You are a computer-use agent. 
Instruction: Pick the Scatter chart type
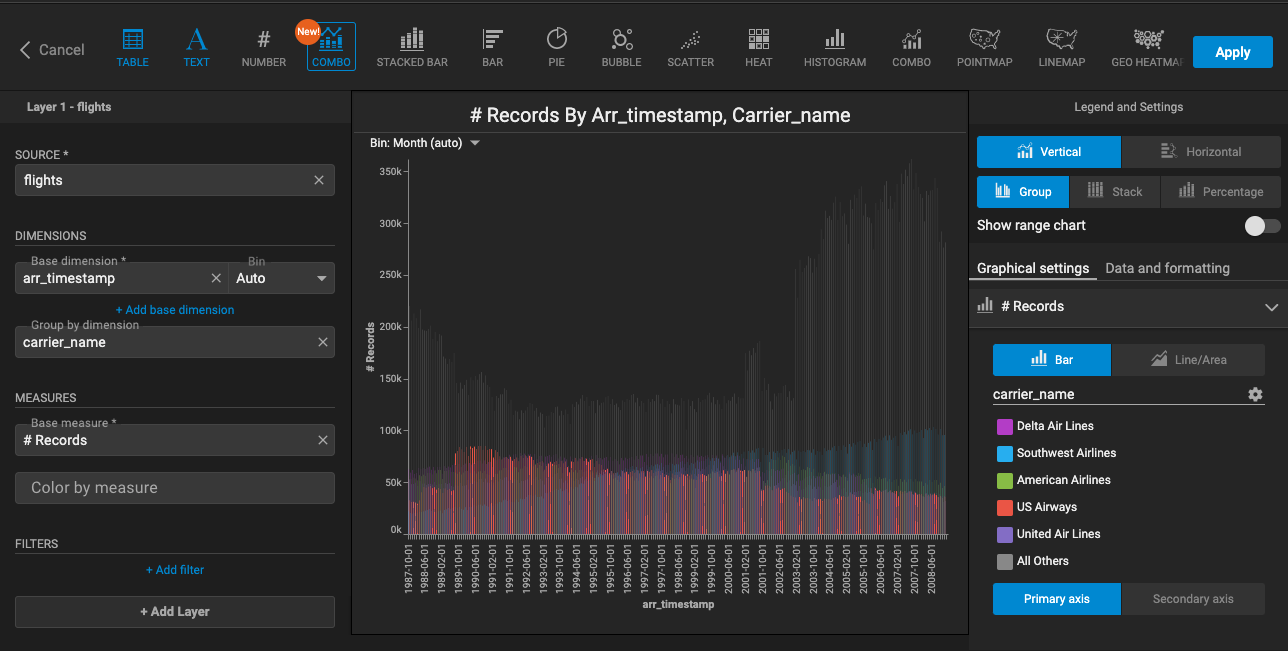coord(690,47)
